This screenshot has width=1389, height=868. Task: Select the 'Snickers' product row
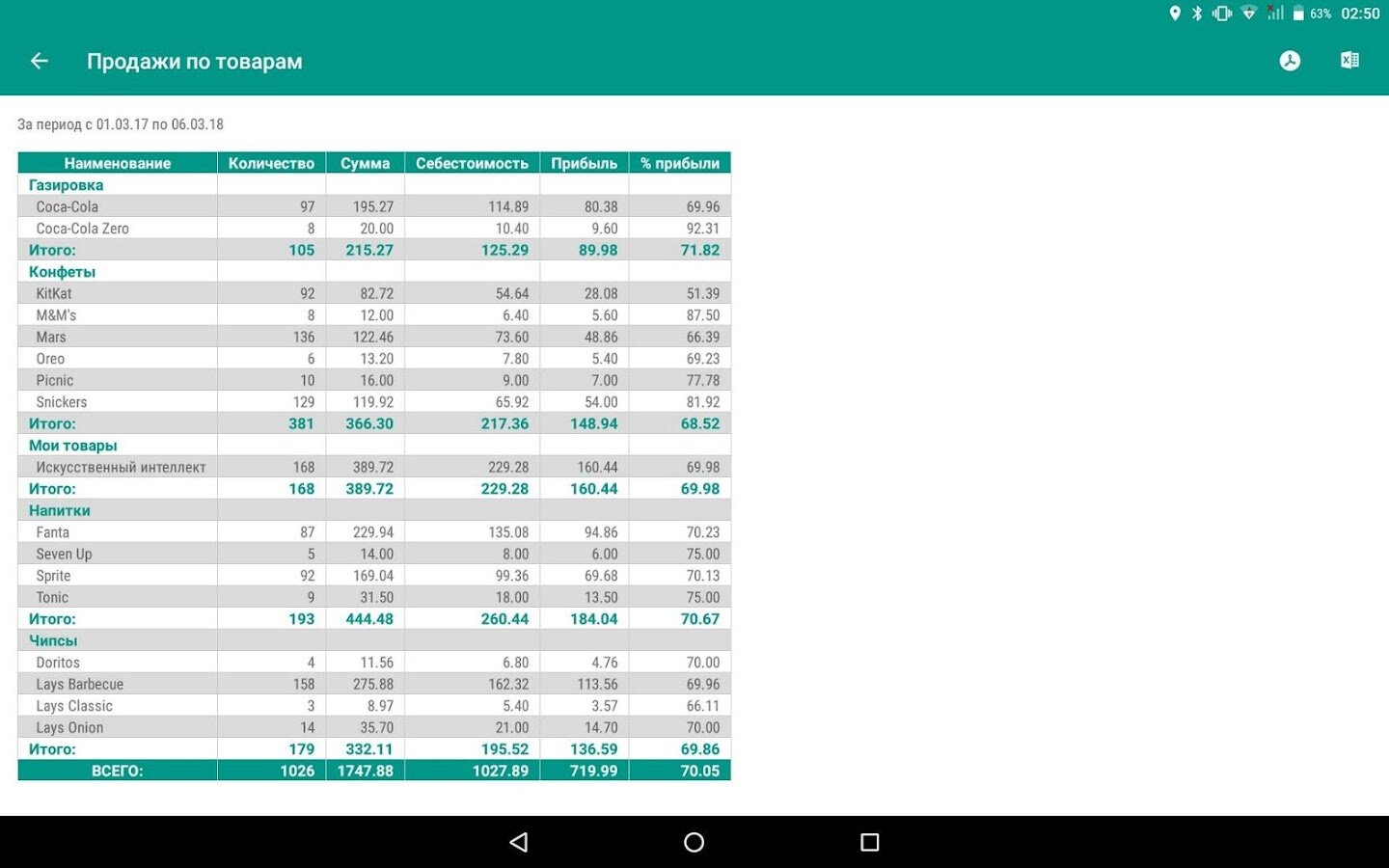point(374,402)
